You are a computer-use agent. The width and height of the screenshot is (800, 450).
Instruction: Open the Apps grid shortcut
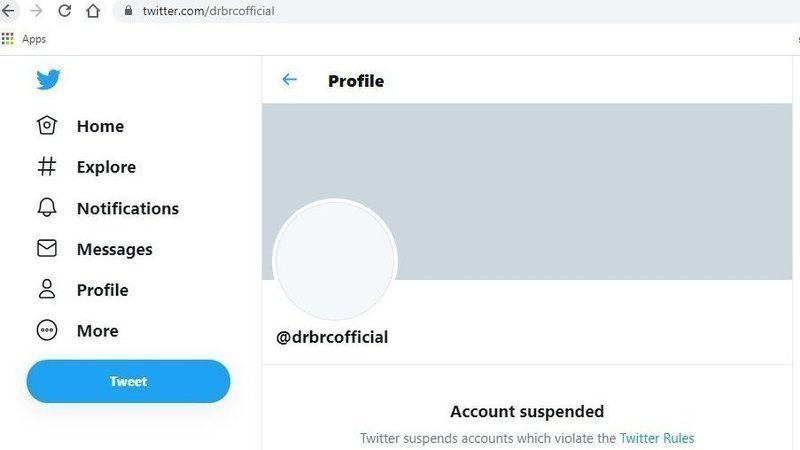(x=8, y=39)
